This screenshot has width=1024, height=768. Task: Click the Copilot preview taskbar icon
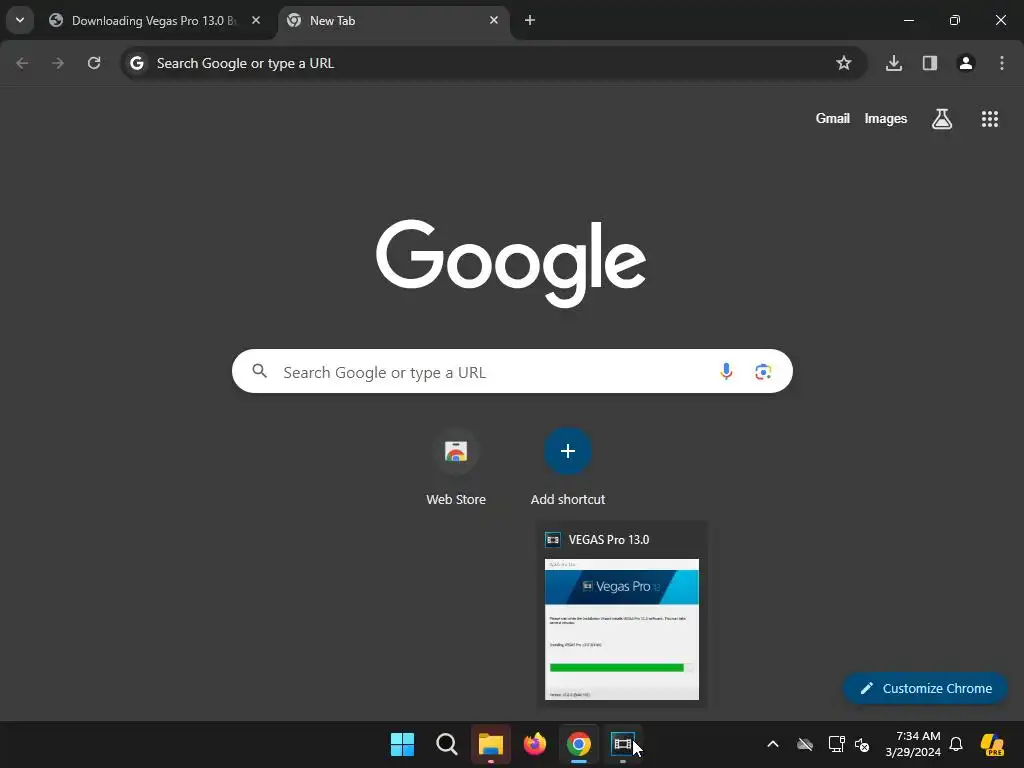[x=993, y=744]
